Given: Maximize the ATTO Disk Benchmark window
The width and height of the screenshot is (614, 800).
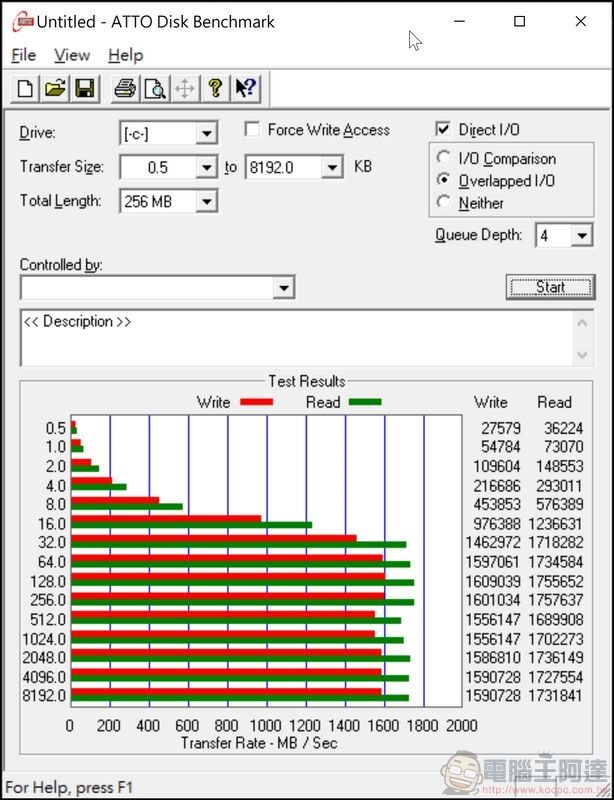Looking at the screenshot, I should 520,21.
